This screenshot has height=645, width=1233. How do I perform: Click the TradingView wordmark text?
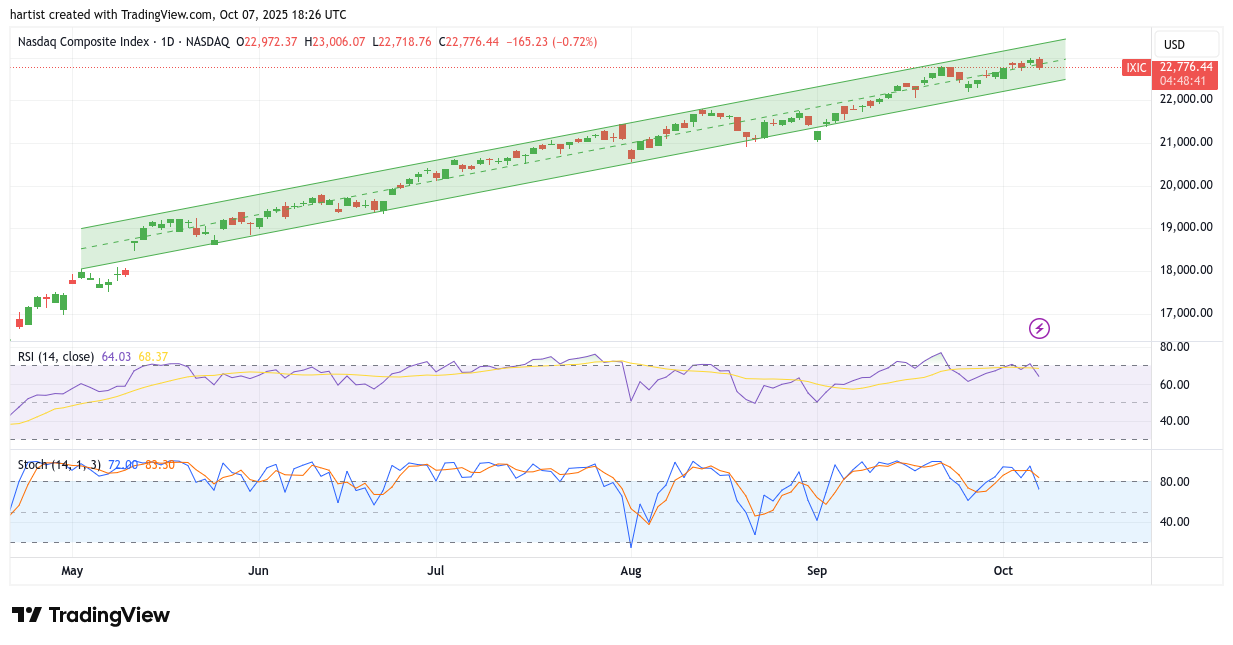(x=109, y=615)
